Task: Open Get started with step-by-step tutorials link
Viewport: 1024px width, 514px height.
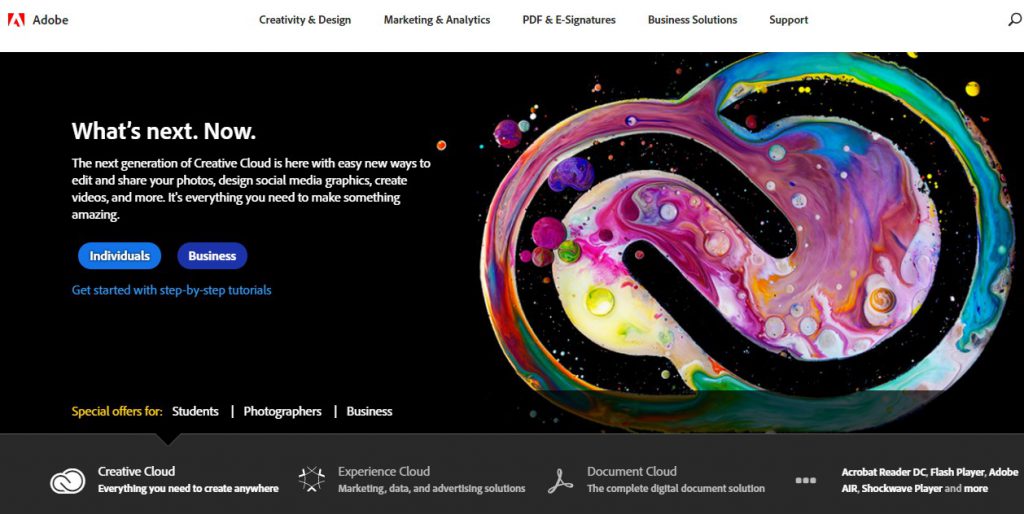Action: click(172, 290)
